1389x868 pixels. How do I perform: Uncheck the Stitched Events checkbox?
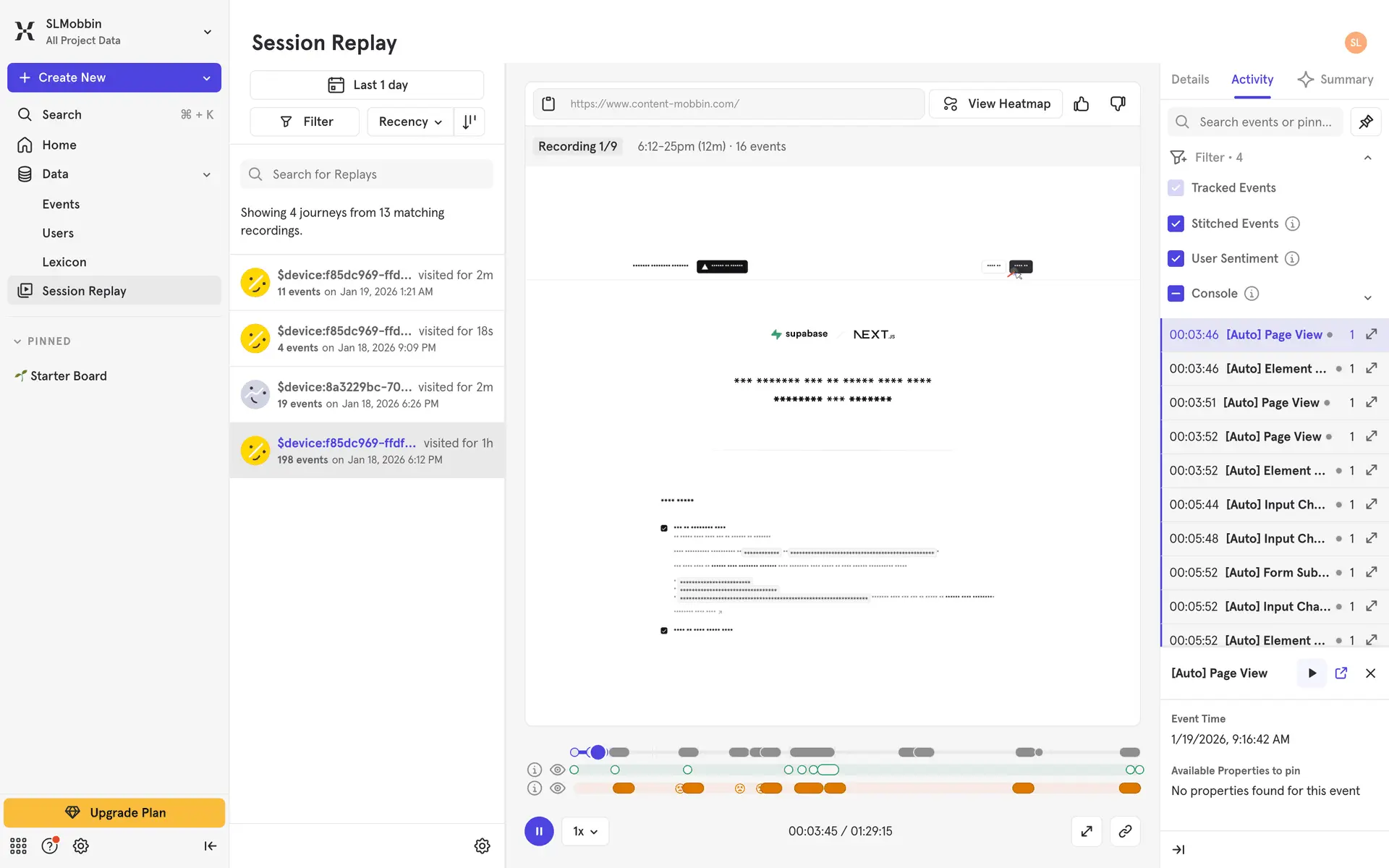point(1176,224)
